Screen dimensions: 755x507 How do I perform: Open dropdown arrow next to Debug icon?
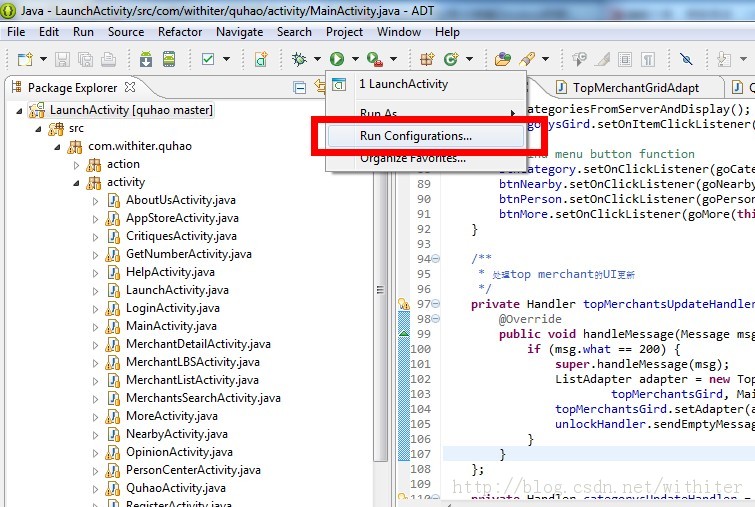point(315,60)
